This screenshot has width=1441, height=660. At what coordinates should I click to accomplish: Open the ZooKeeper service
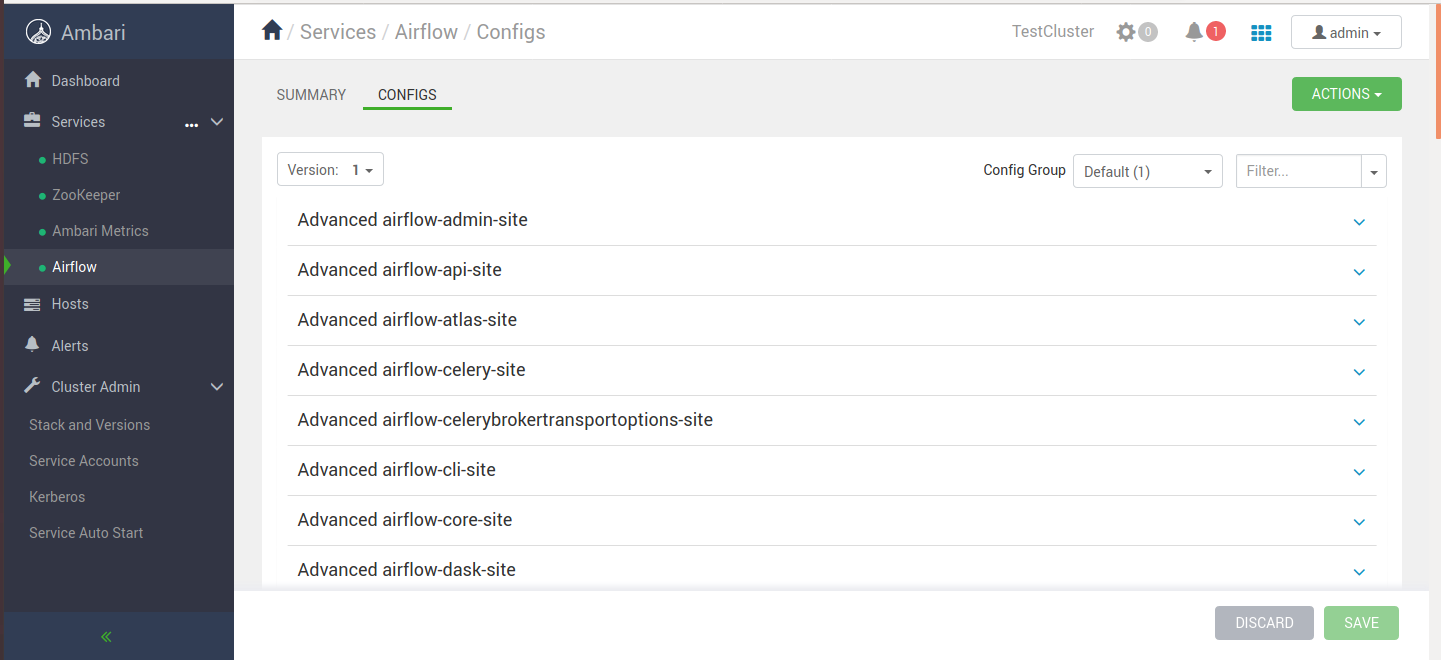[x=86, y=195]
